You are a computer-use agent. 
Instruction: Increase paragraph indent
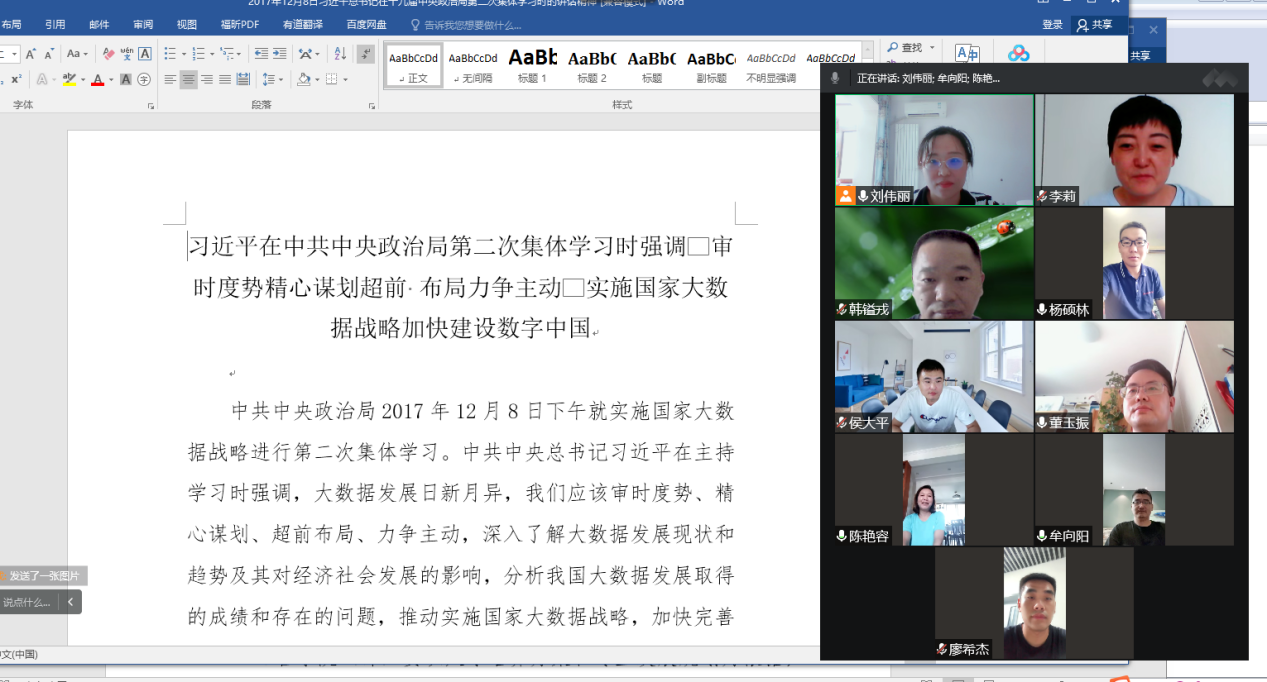coord(278,54)
